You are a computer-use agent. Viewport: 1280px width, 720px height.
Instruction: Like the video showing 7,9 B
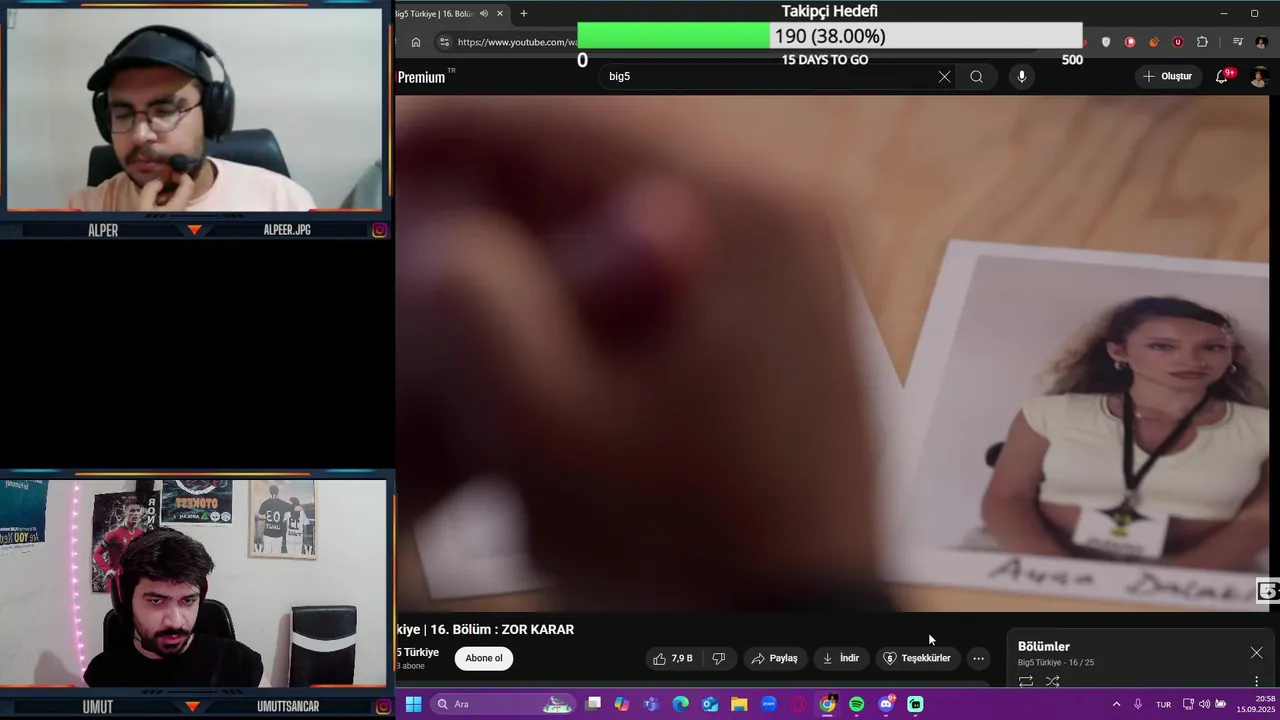pyautogui.click(x=673, y=658)
